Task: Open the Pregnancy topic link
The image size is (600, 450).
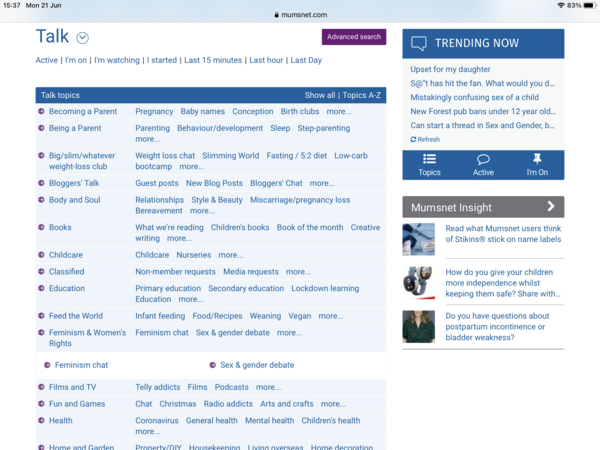Action: tap(154, 111)
